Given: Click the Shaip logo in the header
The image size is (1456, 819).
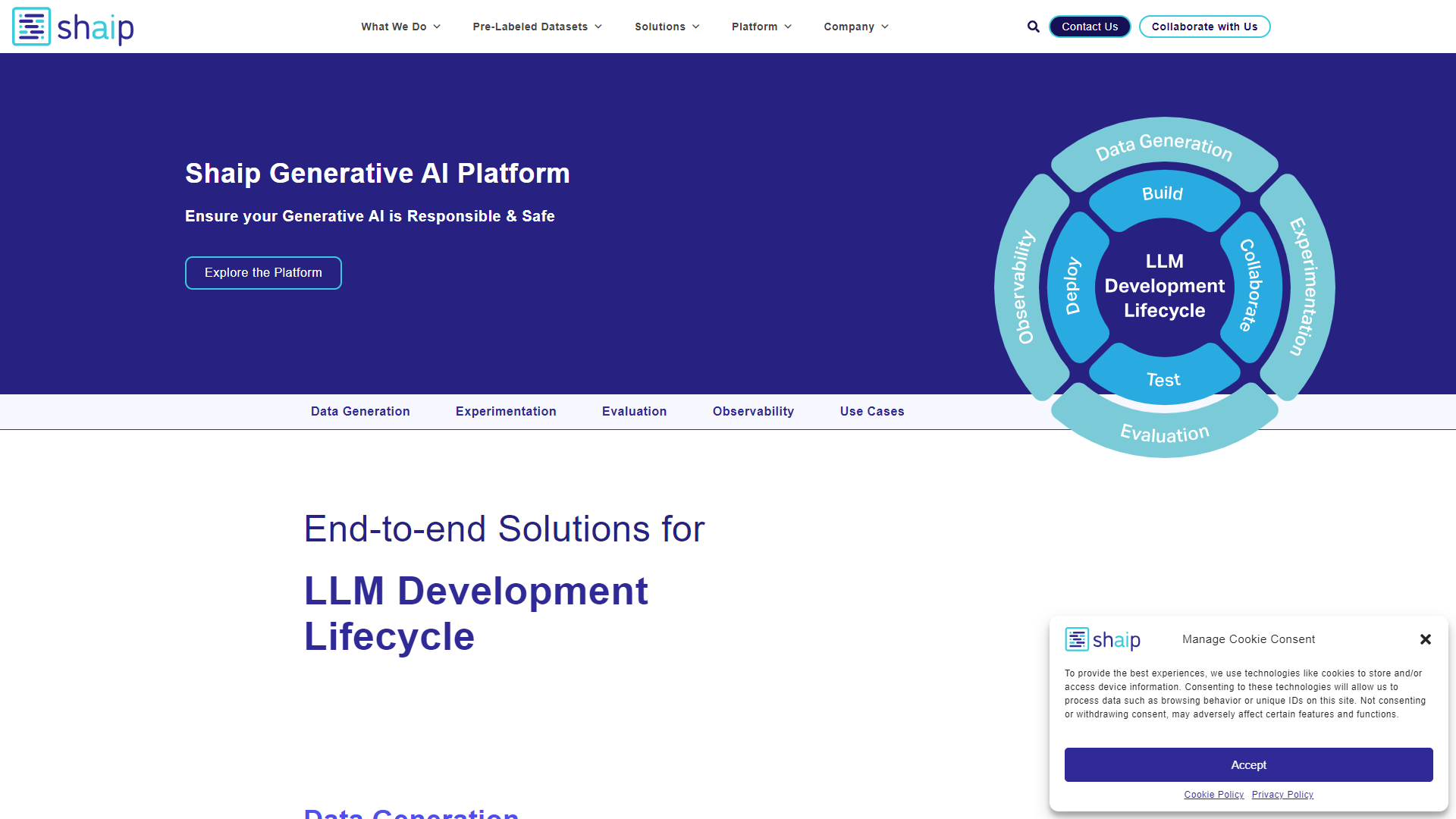Looking at the screenshot, I should [x=72, y=27].
